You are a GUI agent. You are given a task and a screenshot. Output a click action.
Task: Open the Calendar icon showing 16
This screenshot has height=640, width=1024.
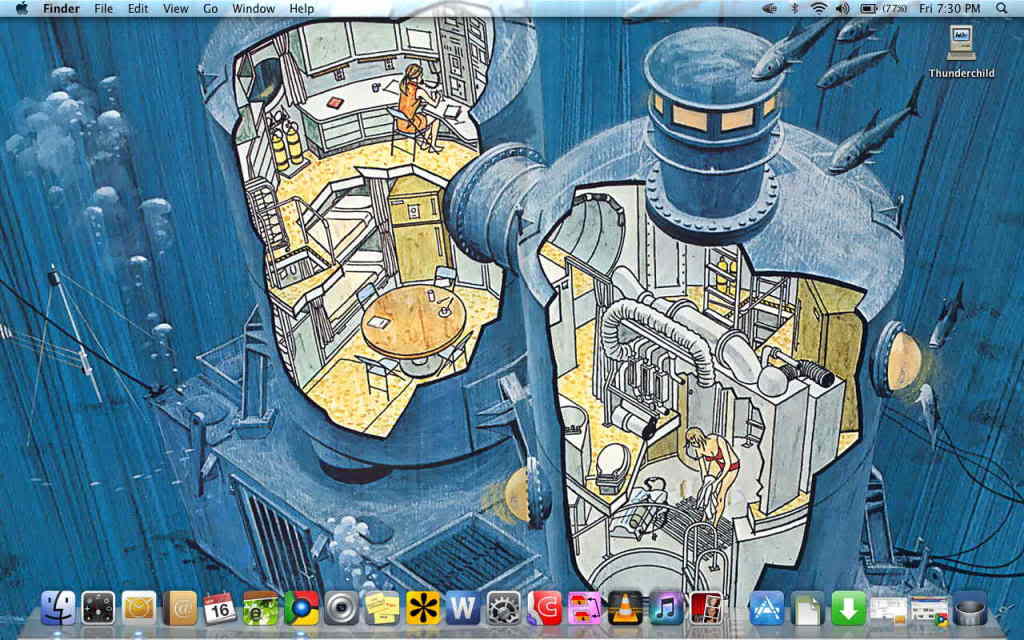tap(219, 608)
